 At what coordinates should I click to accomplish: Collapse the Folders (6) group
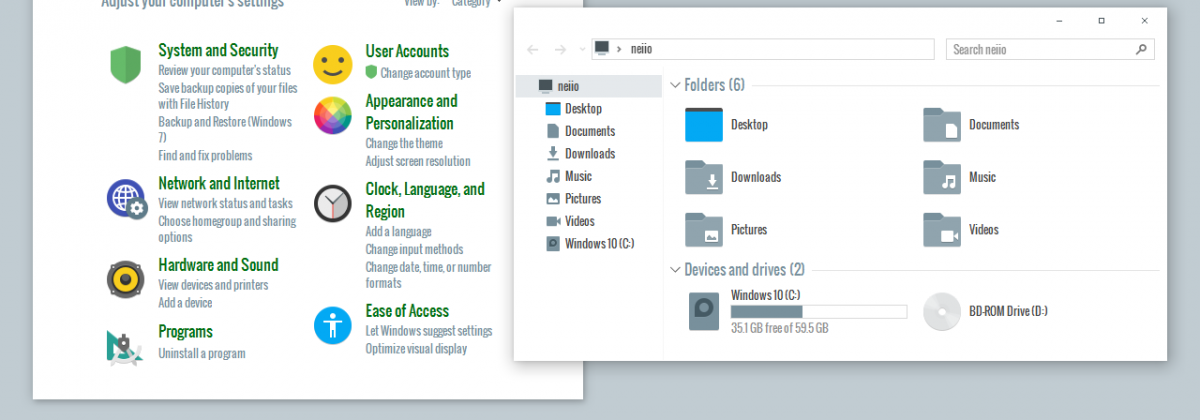tap(675, 85)
